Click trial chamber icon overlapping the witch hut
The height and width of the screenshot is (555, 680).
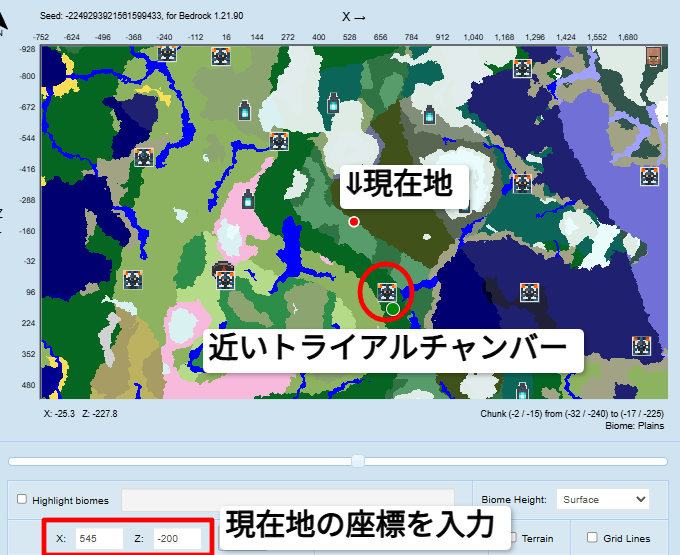click(x=225, y=280)
